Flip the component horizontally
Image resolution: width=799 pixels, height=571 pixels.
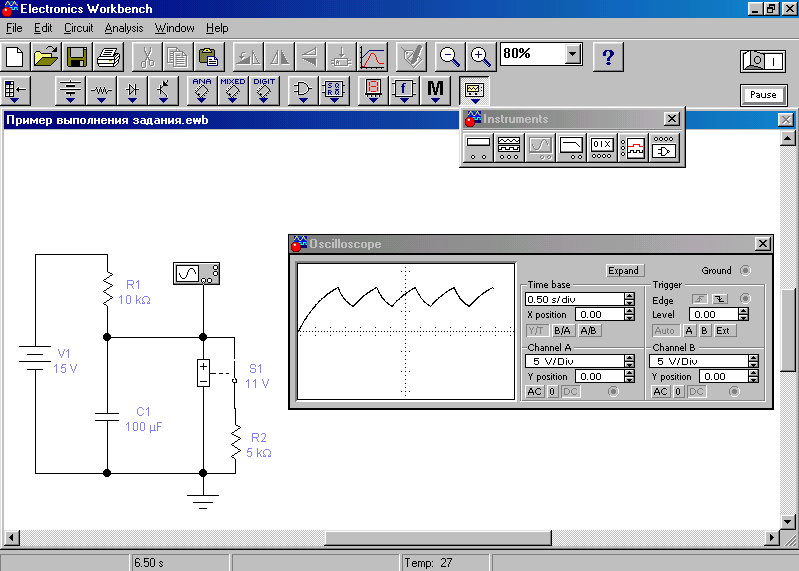pyautogui.click(x=279, y=57)
